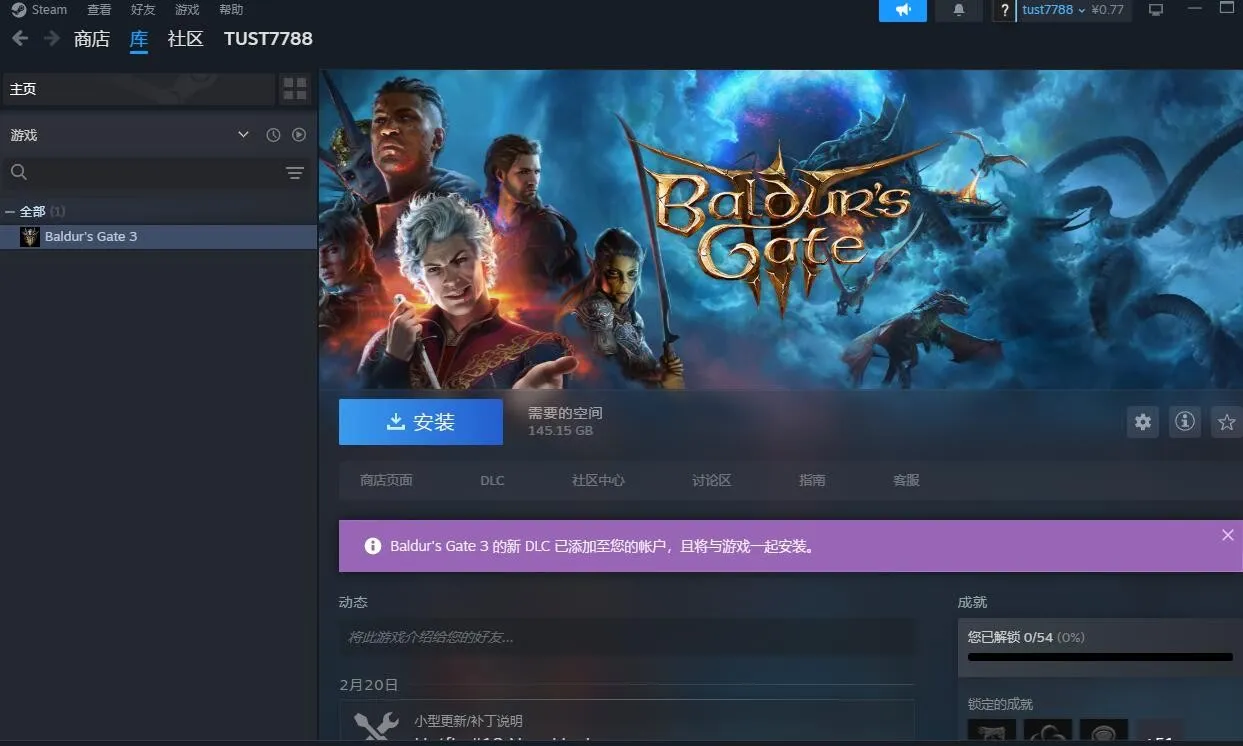Go to the 商店 tab
Screen dimensions: 1243x746
92,39
